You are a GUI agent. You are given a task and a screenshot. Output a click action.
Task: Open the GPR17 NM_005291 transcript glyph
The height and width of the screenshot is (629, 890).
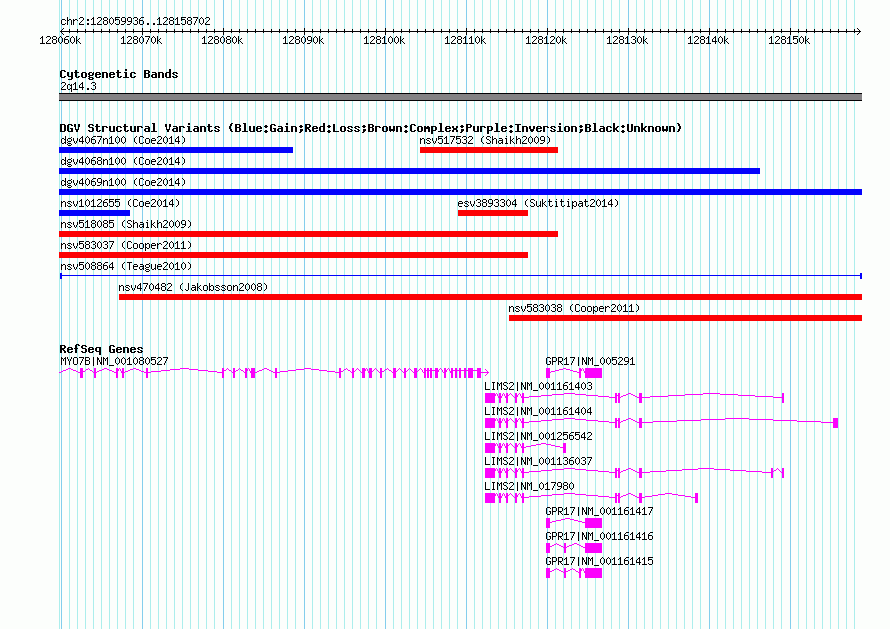574,373
